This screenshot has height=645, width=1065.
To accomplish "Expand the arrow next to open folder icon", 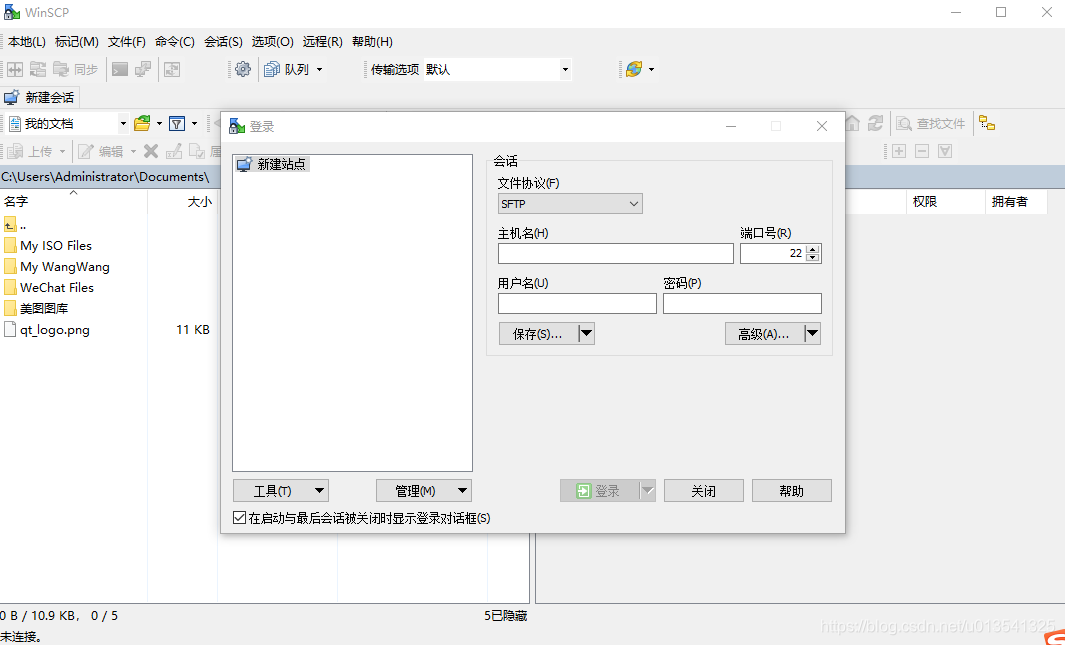I will click(160, 124).
